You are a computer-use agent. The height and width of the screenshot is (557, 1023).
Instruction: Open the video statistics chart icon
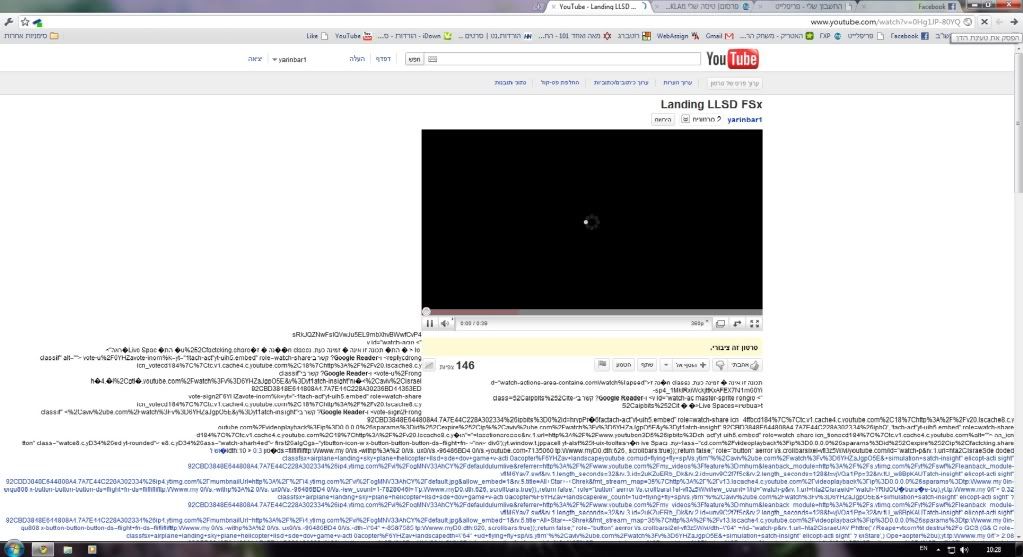429,366
